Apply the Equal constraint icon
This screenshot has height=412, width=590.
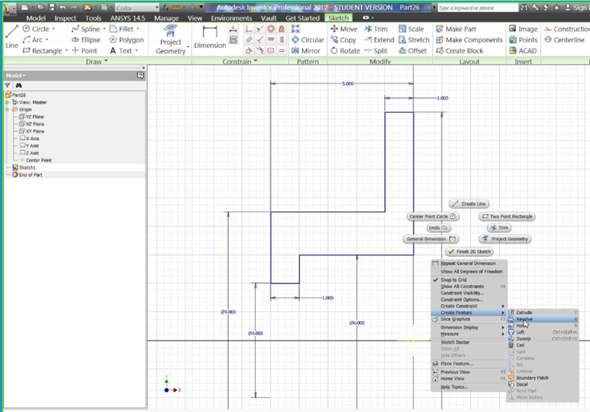point(282,51)
